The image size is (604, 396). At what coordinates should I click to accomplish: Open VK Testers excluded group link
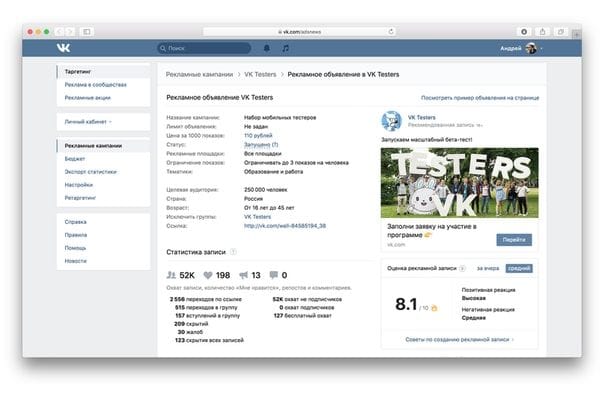click(x=257, y=217)
